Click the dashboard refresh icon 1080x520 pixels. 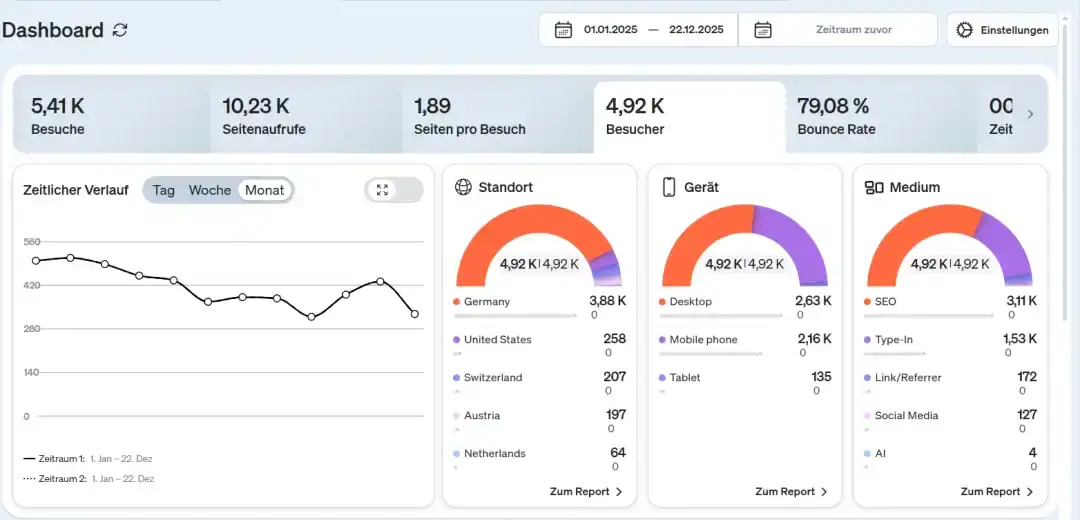[x=120, y=30]
